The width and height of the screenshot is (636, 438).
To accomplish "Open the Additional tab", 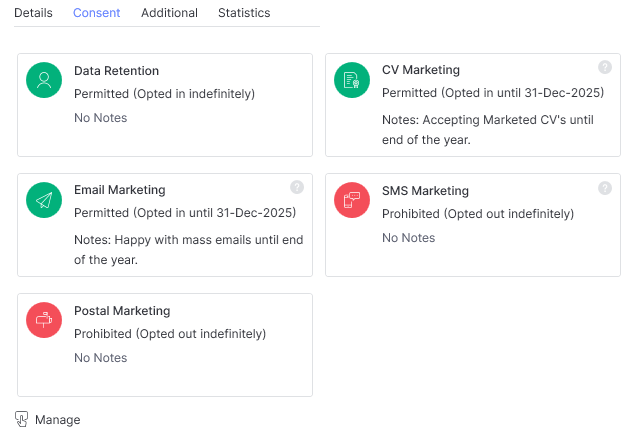I will [x=169, y=13].
